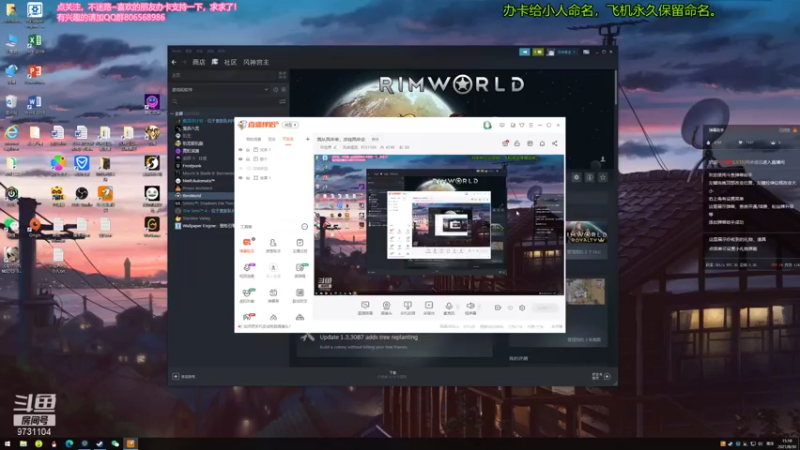Toggle the lock on the fourth Douyu source
The width and height of the screenshot is (800, 450).
pos(248,178)
